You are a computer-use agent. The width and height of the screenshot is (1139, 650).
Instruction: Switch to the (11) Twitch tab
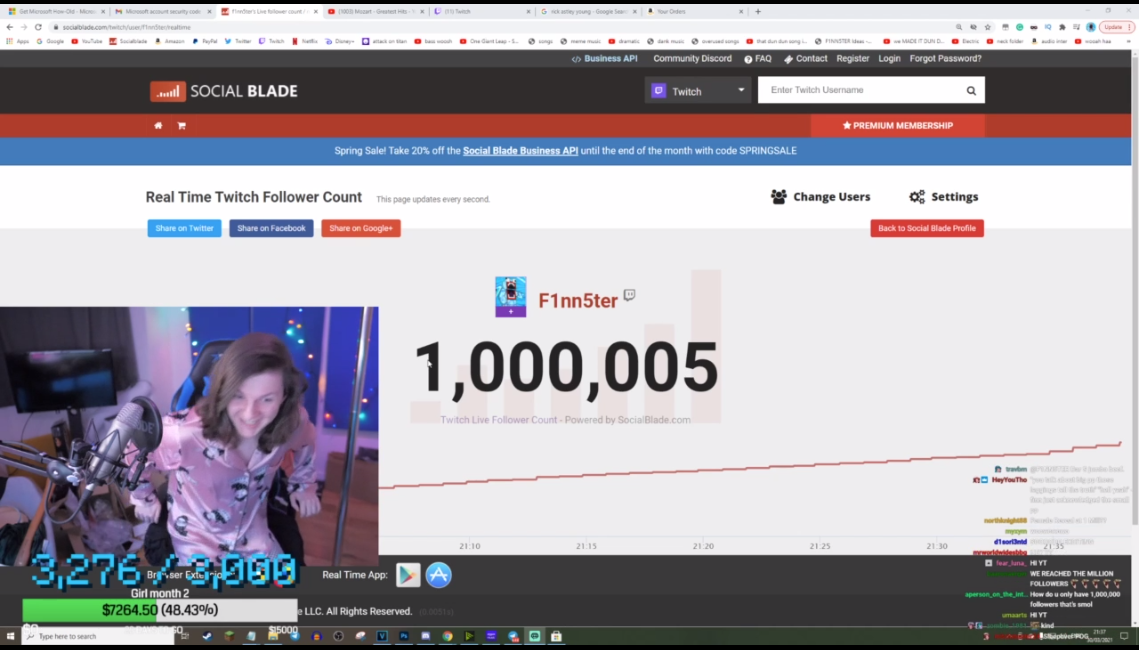[482, 12]
